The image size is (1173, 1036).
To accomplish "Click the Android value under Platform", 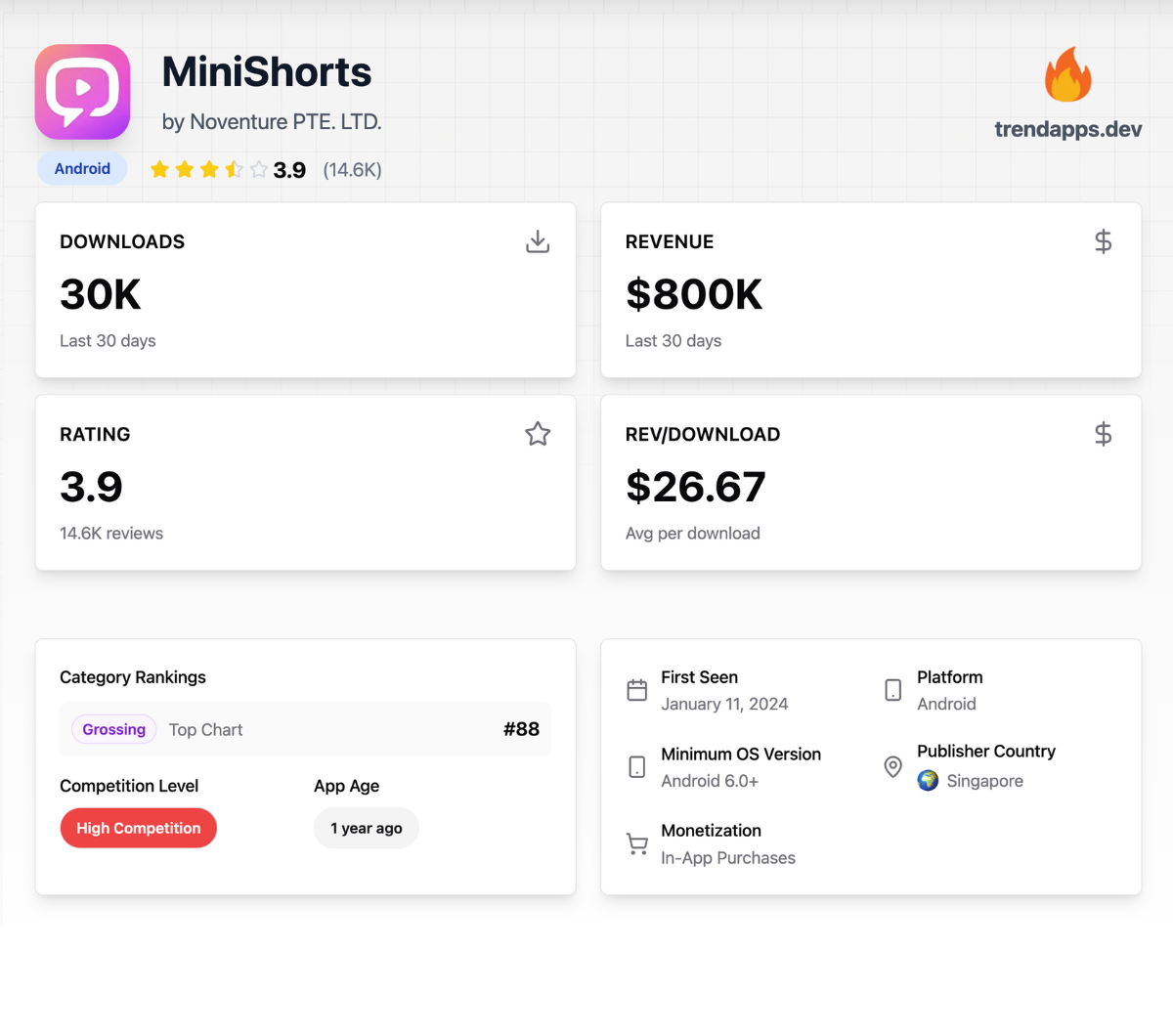I will 946,704.
